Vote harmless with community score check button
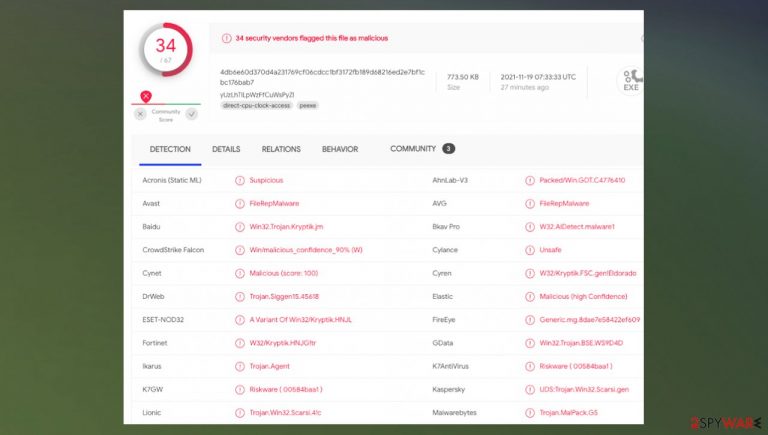The image size is (768, 435). click(192, 114)
